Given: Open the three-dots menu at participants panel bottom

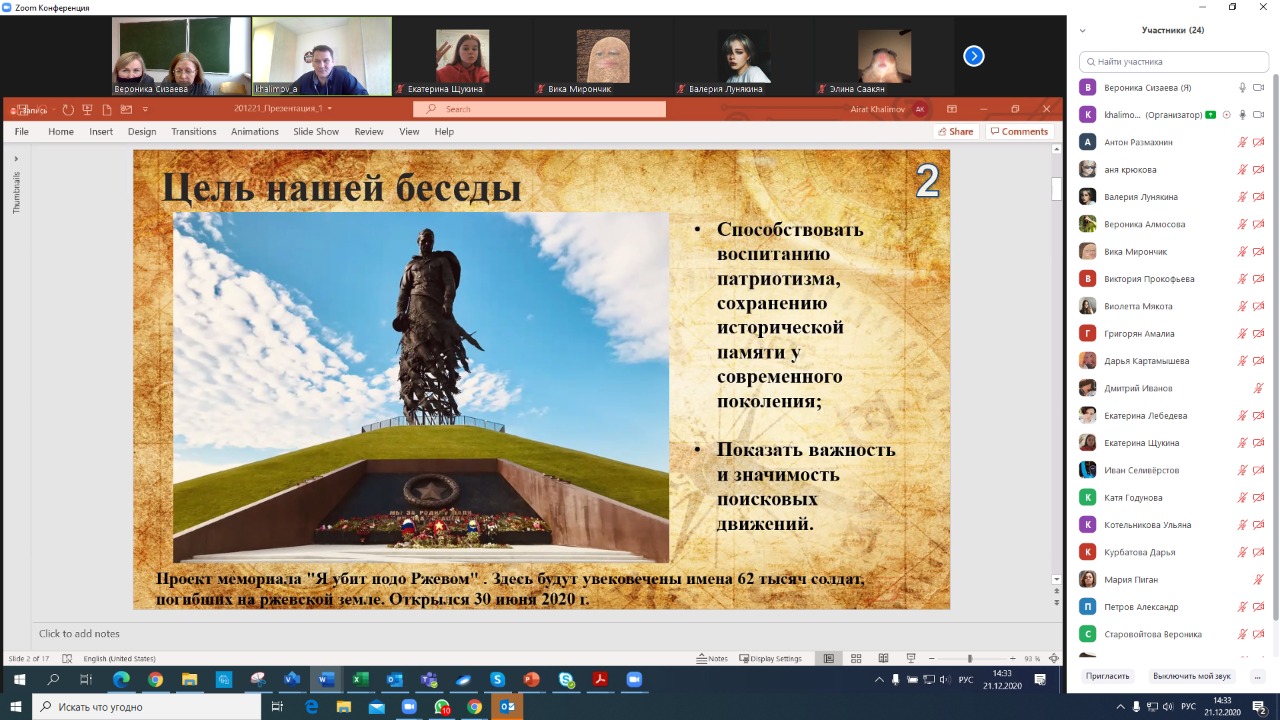Looking at the screenshot, I should (1257, 676).
